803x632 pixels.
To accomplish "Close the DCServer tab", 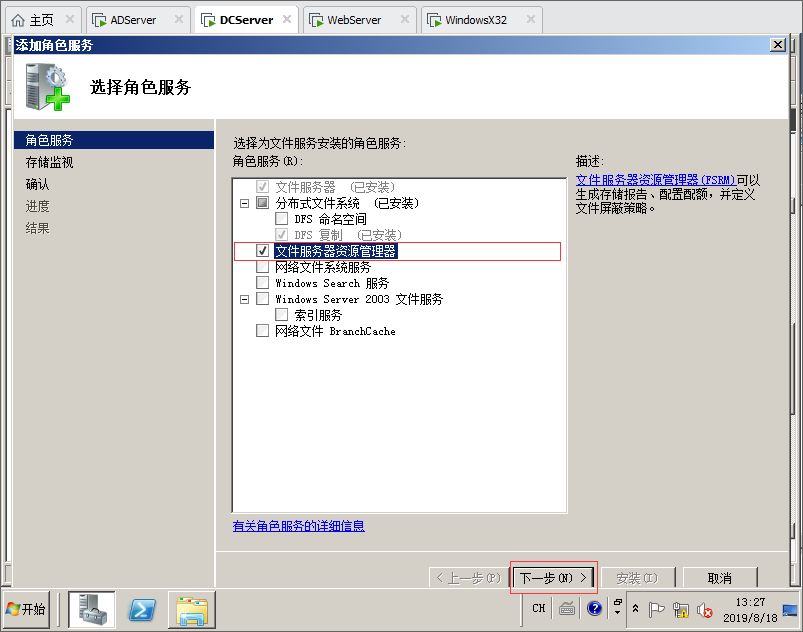I will point(287,19).
